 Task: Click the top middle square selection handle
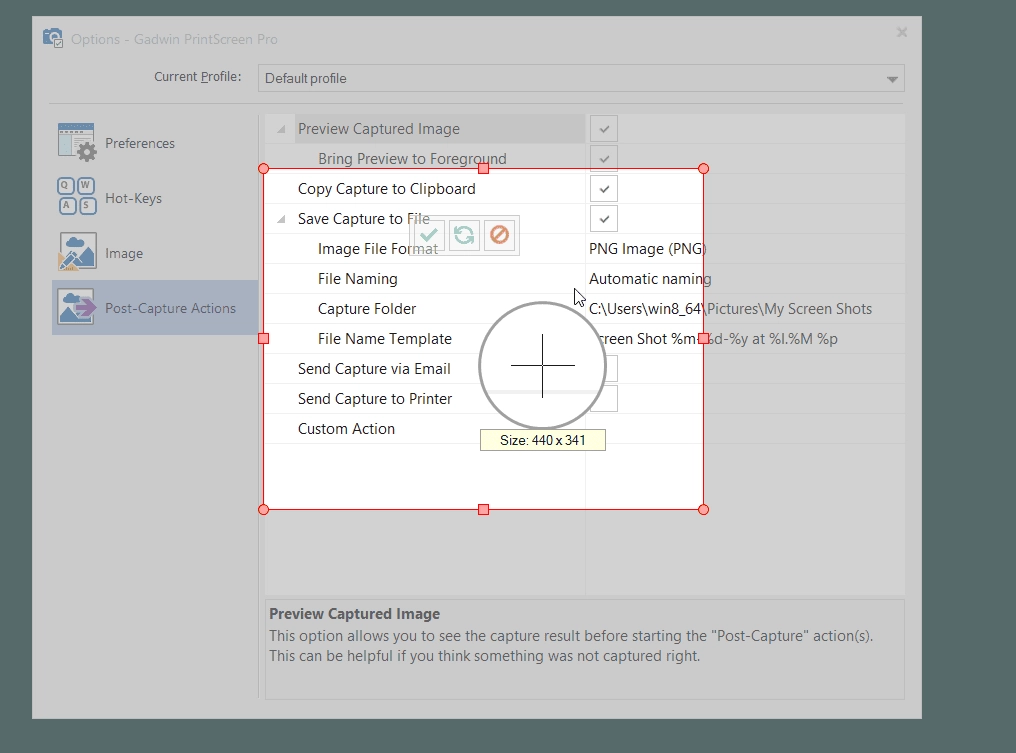tap(483, 168)
